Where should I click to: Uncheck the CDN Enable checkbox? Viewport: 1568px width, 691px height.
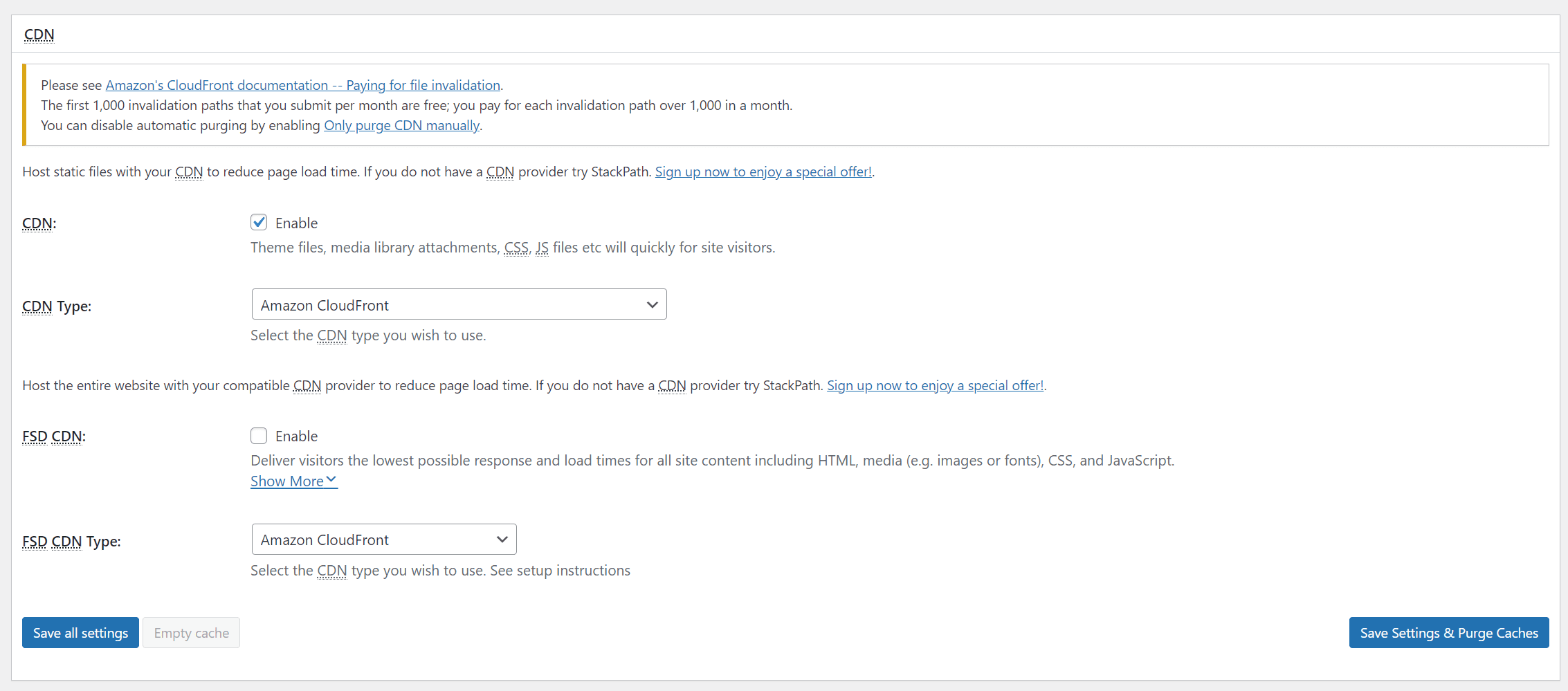pyautogui.click(x=259, y=222)
